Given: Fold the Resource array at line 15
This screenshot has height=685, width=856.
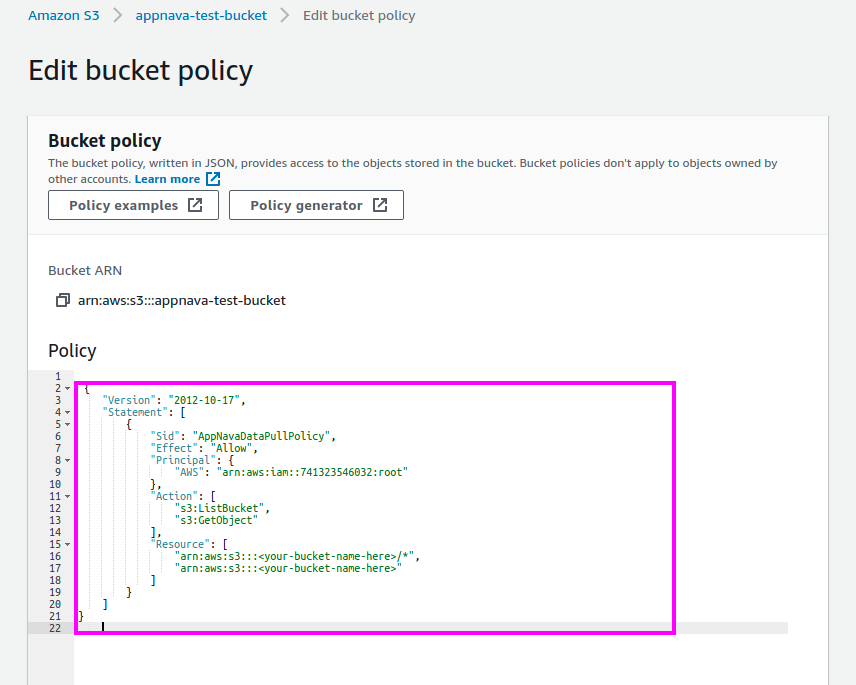Looking at the screenshot, I should tap(68, 545).
